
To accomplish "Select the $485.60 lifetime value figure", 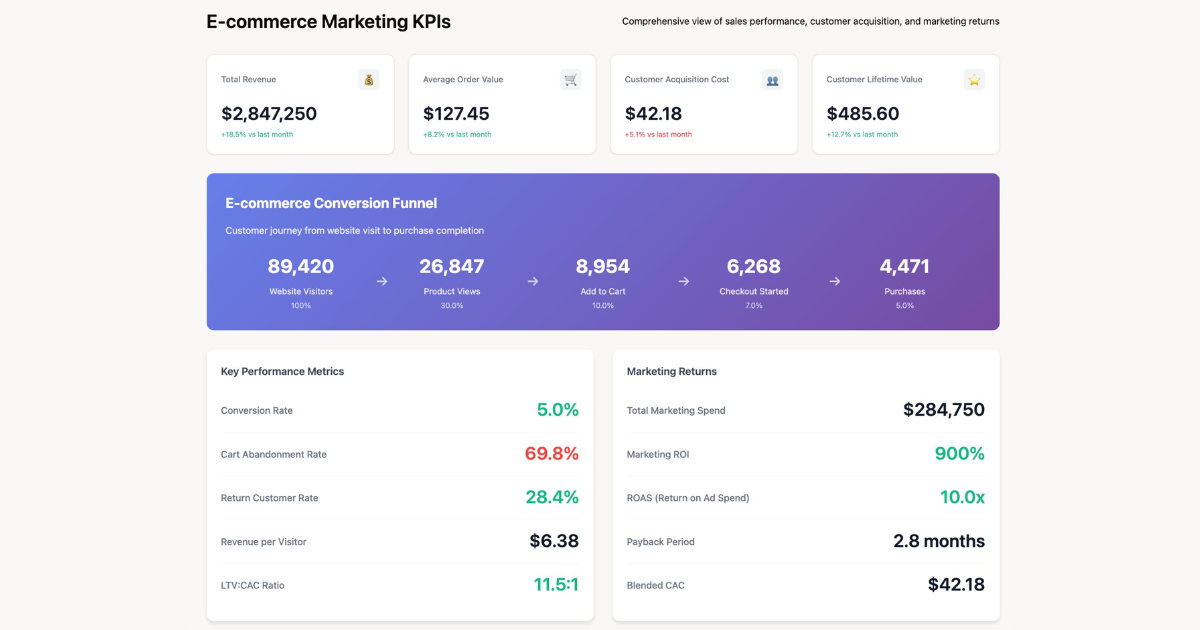I will point(863,114).
